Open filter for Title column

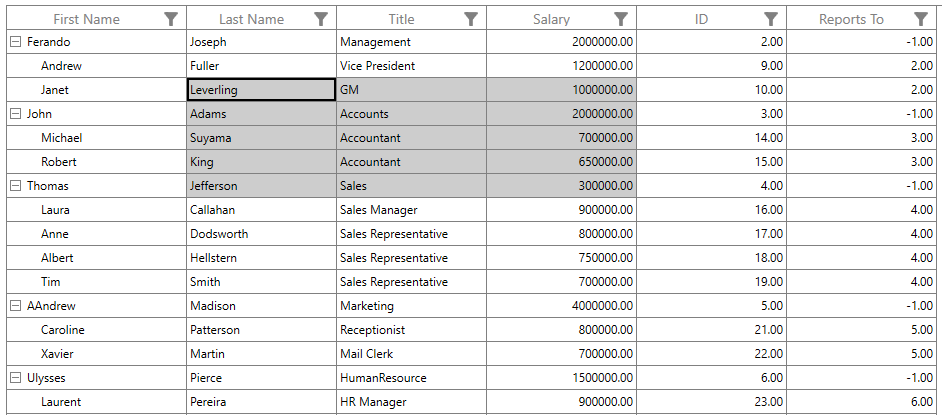(472, 19)
